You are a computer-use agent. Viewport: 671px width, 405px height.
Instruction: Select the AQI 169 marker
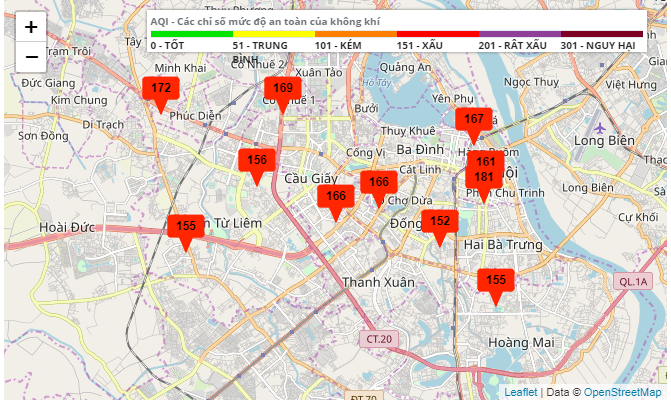283,89
